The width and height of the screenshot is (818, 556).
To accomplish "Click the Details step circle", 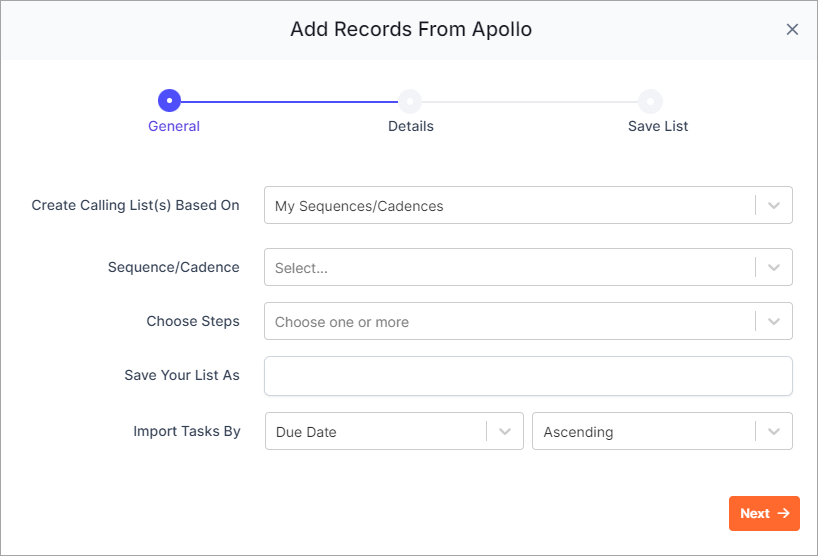I will coord(410,101).
